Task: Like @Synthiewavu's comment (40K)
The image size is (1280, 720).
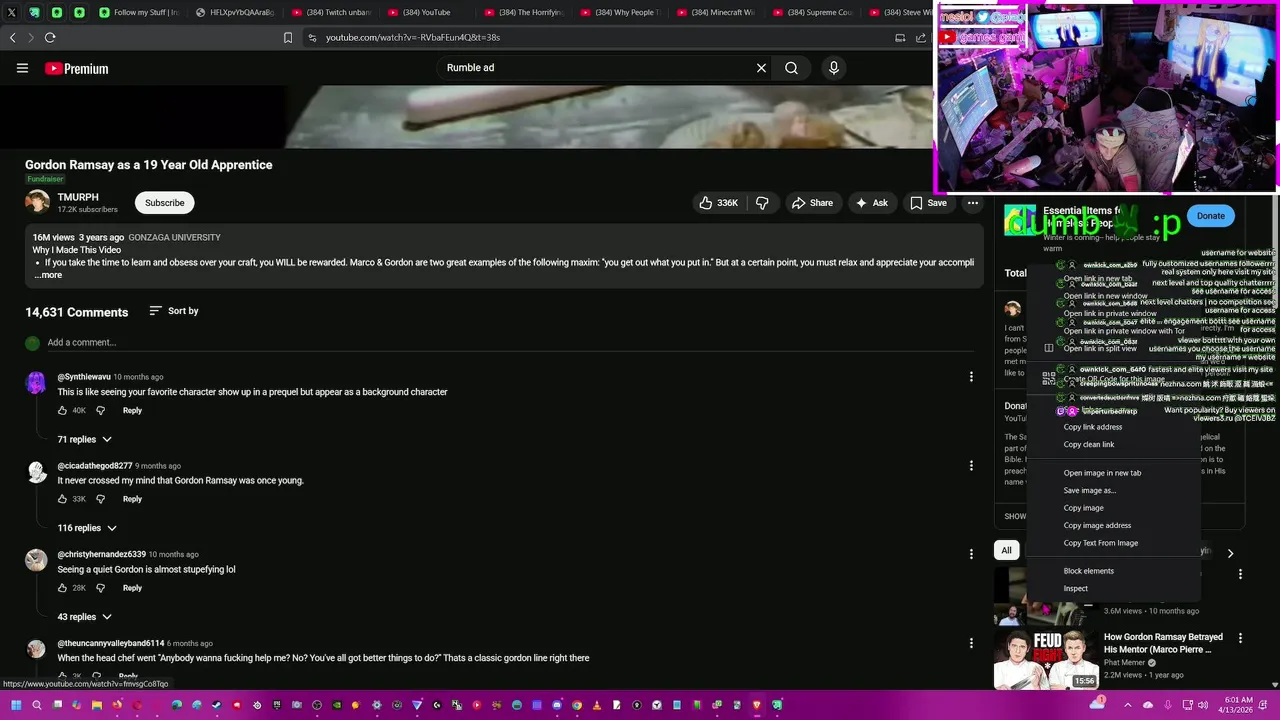Action: (x=62, y=411)
